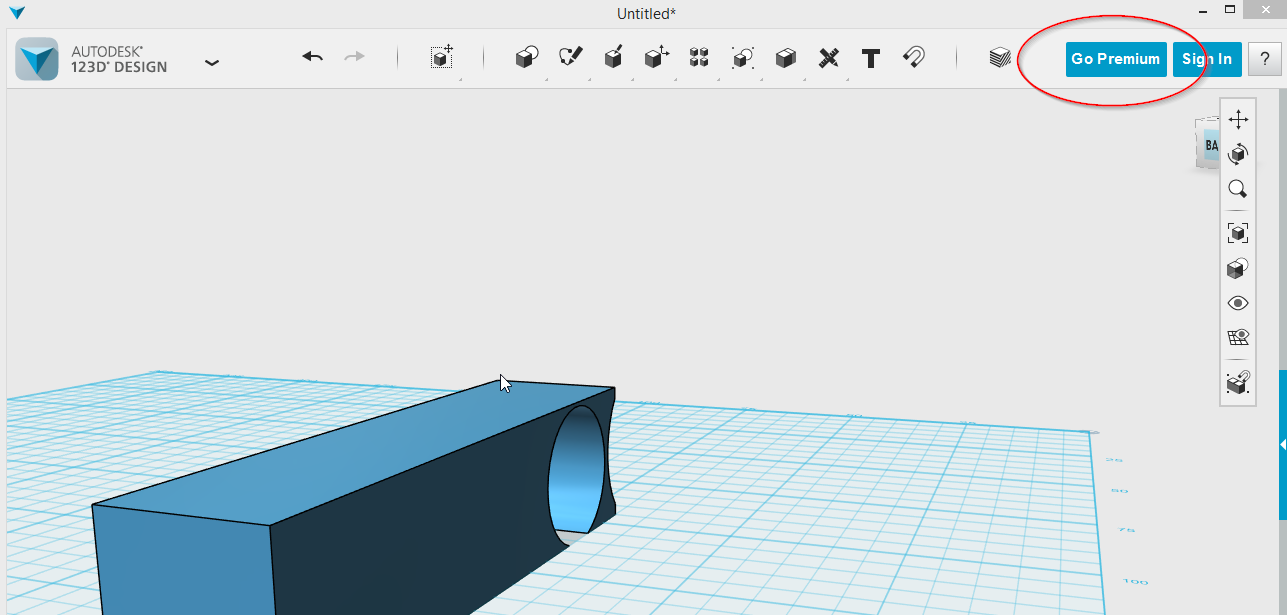
Task: Open the Combine tools menu
Action: pyautogui.click(x=785, y=58)
